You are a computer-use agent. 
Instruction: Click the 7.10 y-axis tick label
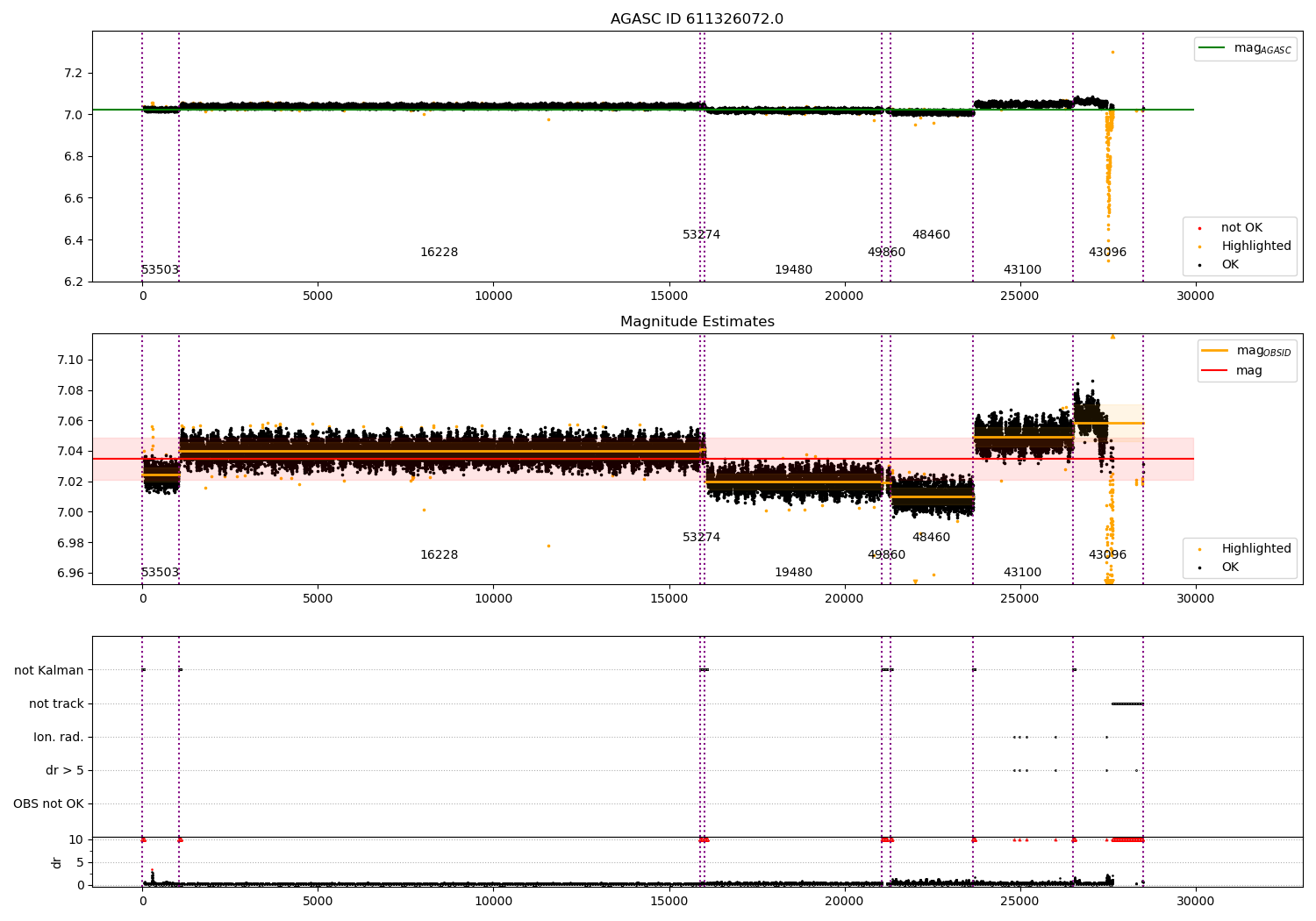70,361
